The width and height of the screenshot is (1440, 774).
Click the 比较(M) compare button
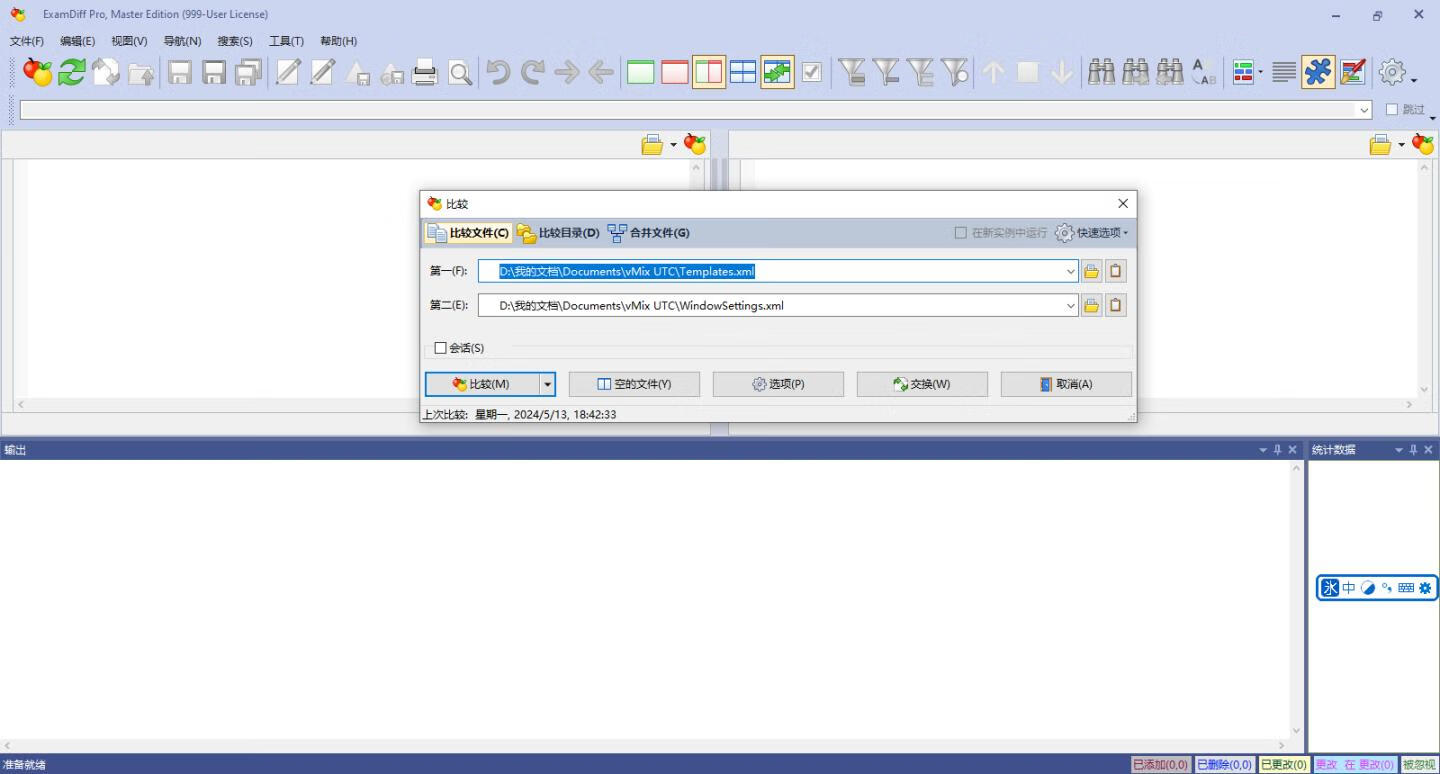[x=482, y=384]
